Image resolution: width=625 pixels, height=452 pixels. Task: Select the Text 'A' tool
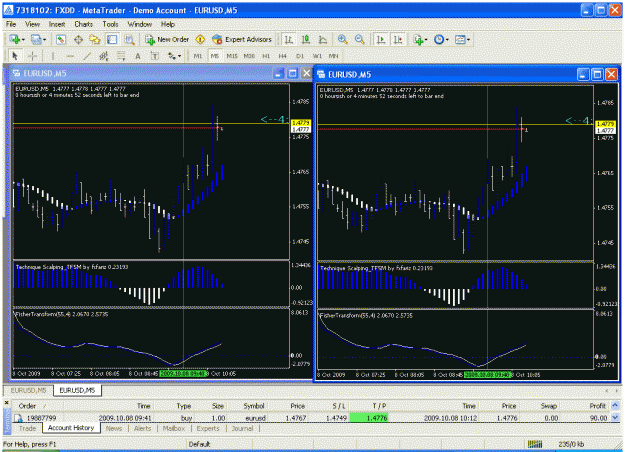(x=138, y=56)
